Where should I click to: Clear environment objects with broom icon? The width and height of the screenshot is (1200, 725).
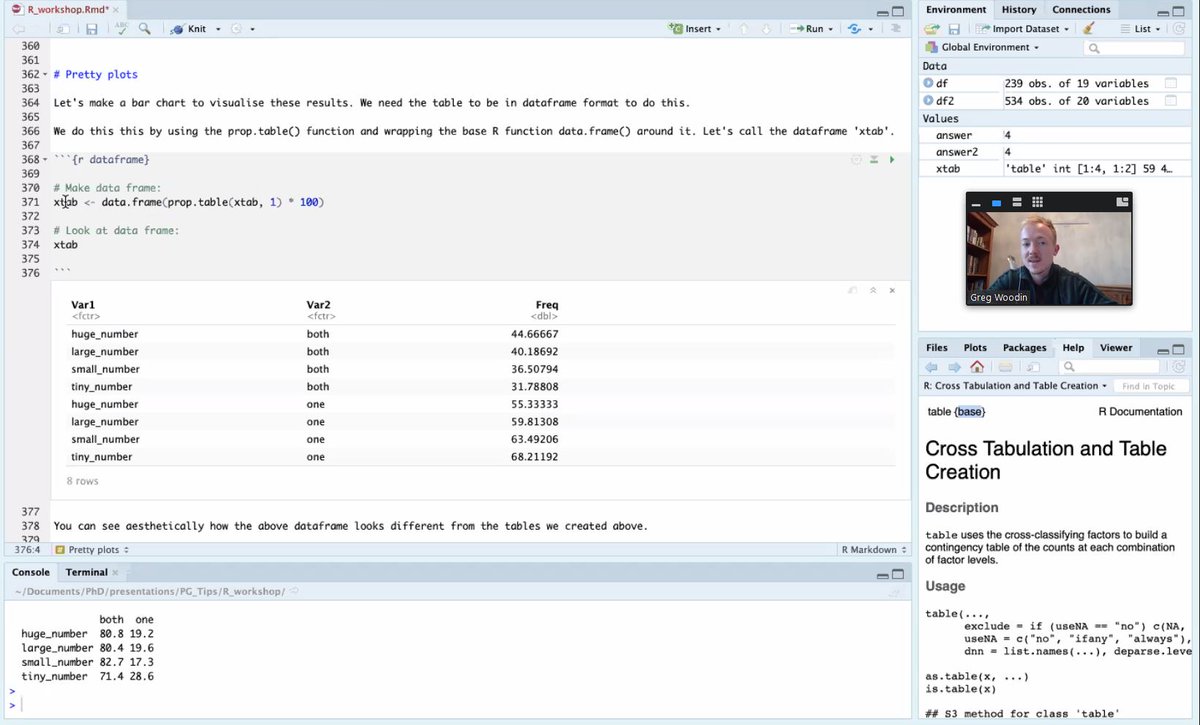(1089, 29)
